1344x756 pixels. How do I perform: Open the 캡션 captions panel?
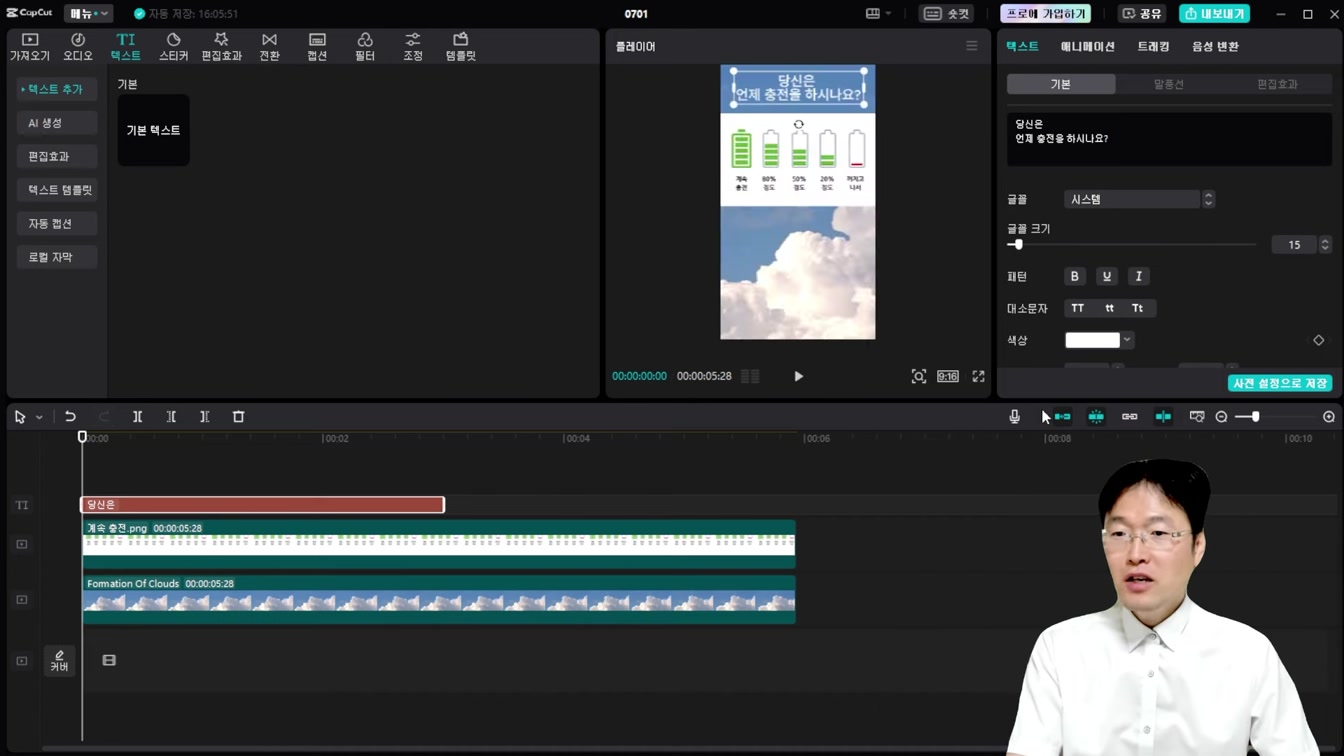point(317,47)
